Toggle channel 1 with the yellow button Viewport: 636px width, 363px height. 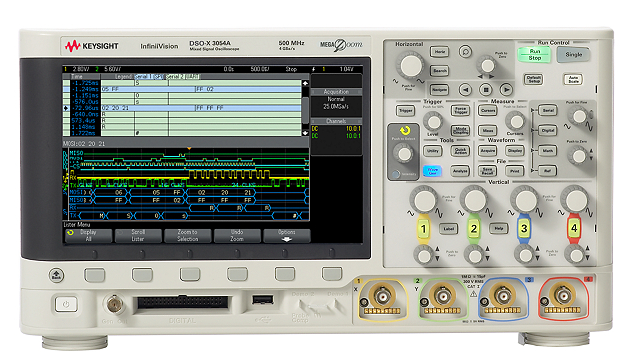pyautogui.click(x=423, y=229)
